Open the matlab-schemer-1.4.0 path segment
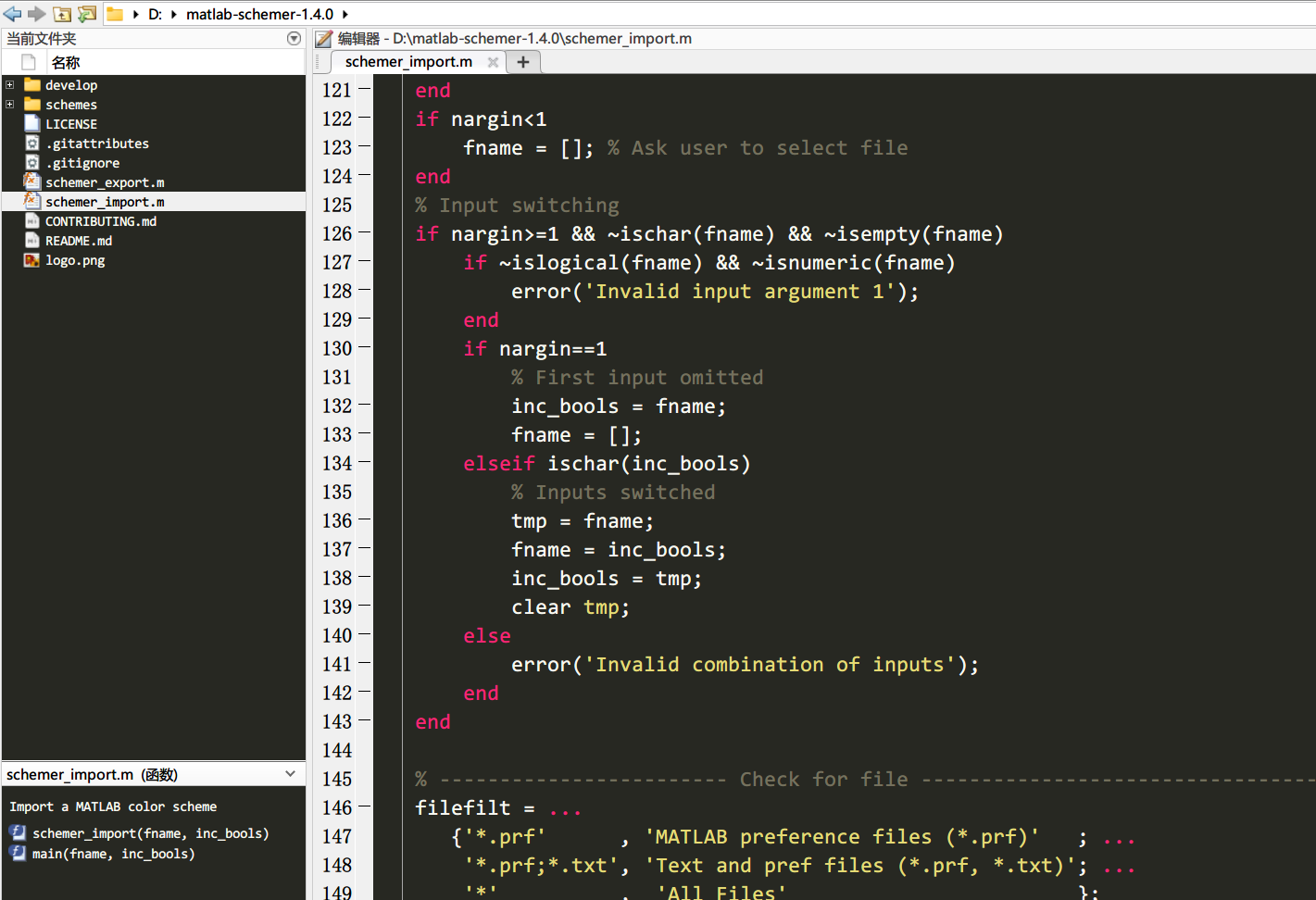 point(259,14)
